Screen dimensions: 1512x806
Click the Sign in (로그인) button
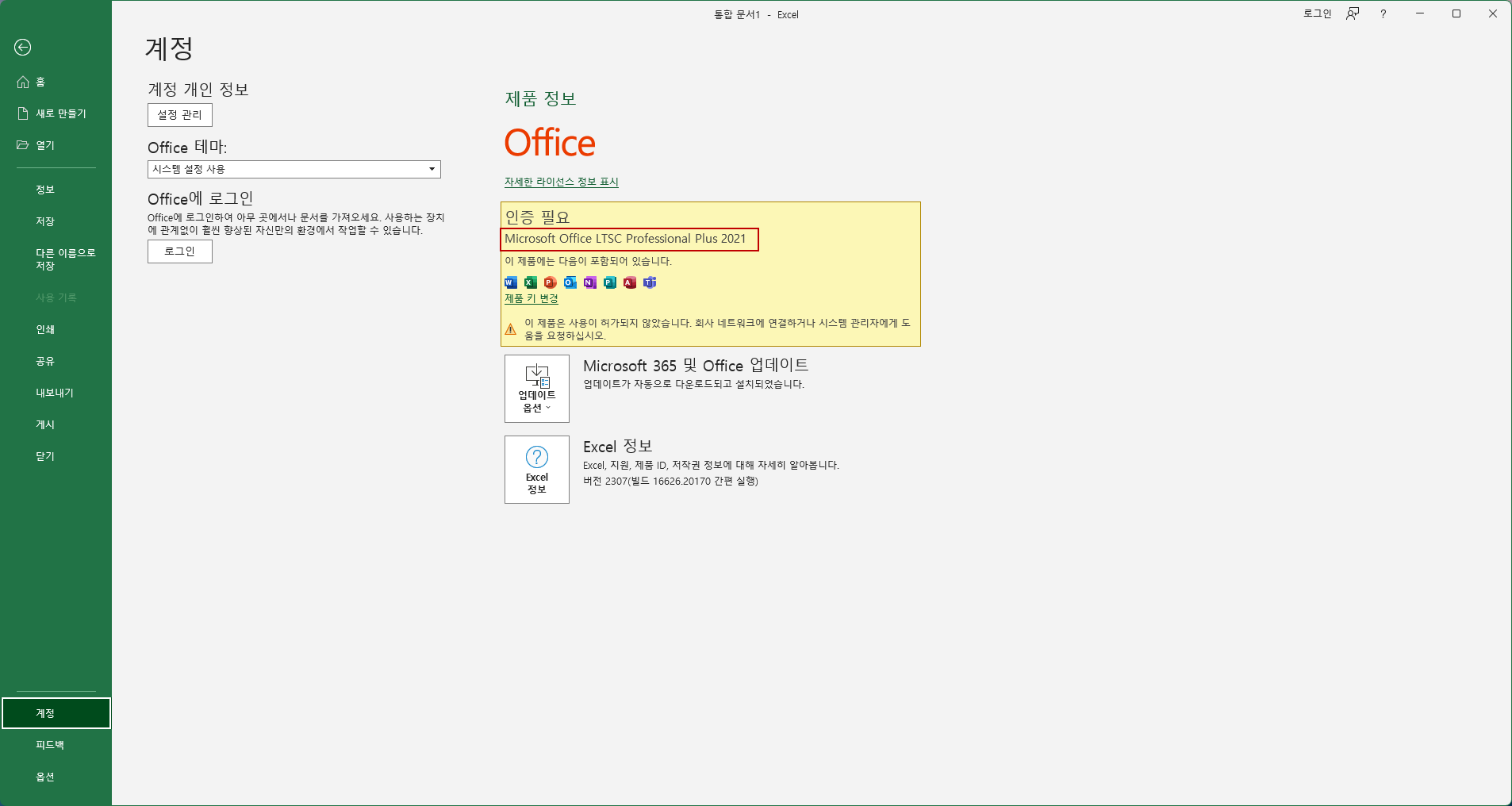coord(180,251)
